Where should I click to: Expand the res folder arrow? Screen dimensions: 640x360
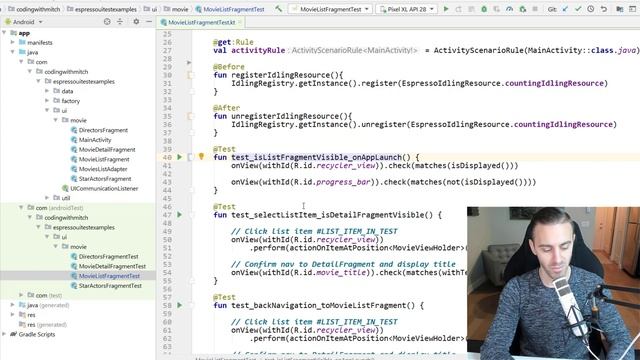[13, 315]
